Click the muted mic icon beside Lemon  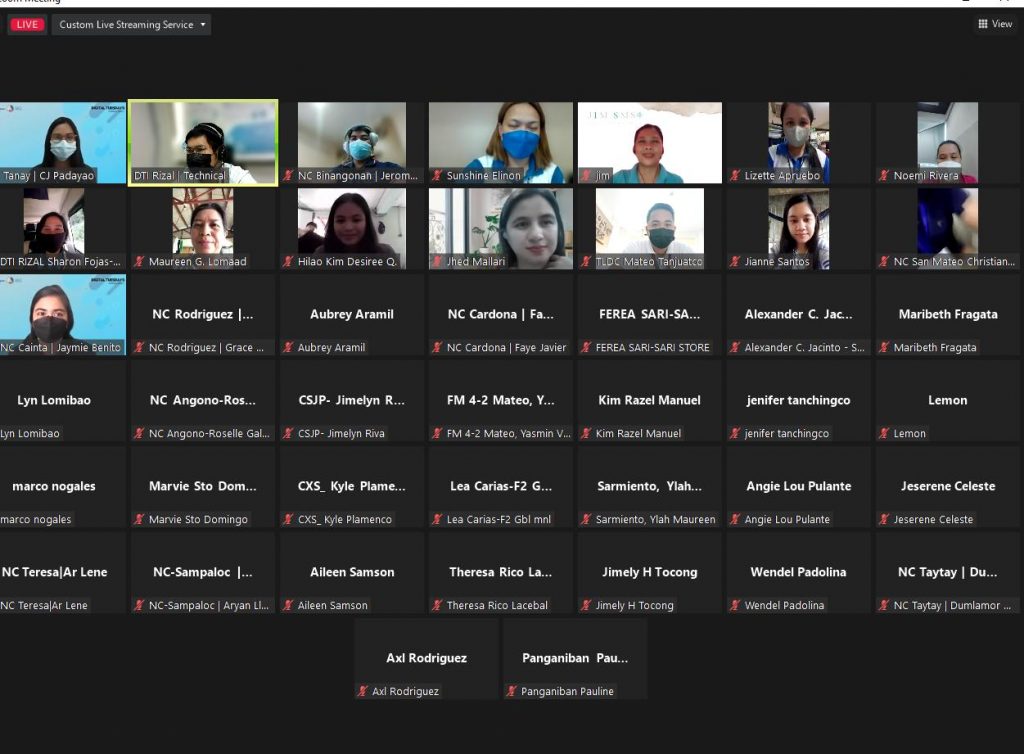click(x=884, y=434)
